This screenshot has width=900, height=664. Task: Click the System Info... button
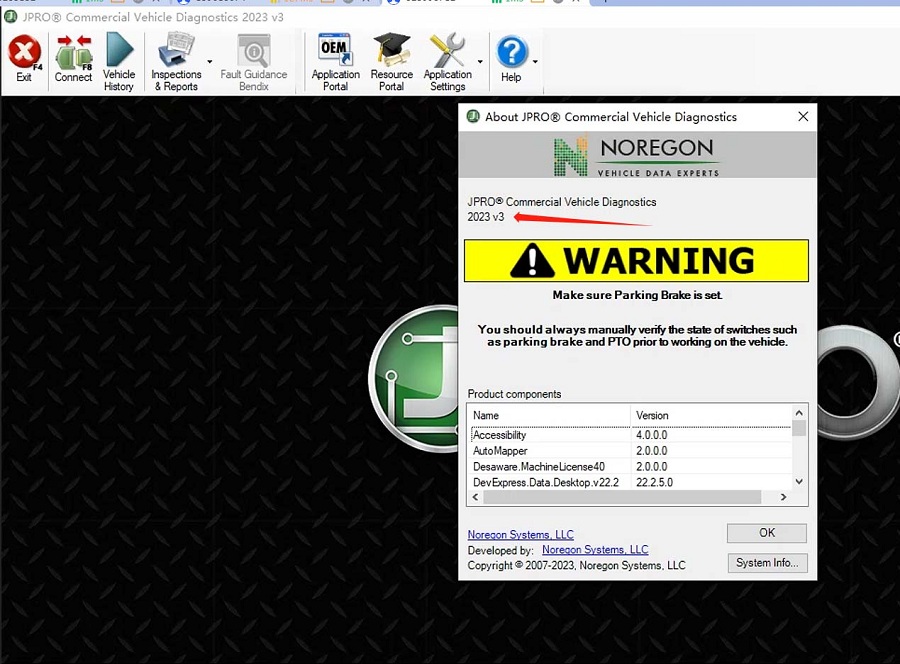(x=767, y=562)
